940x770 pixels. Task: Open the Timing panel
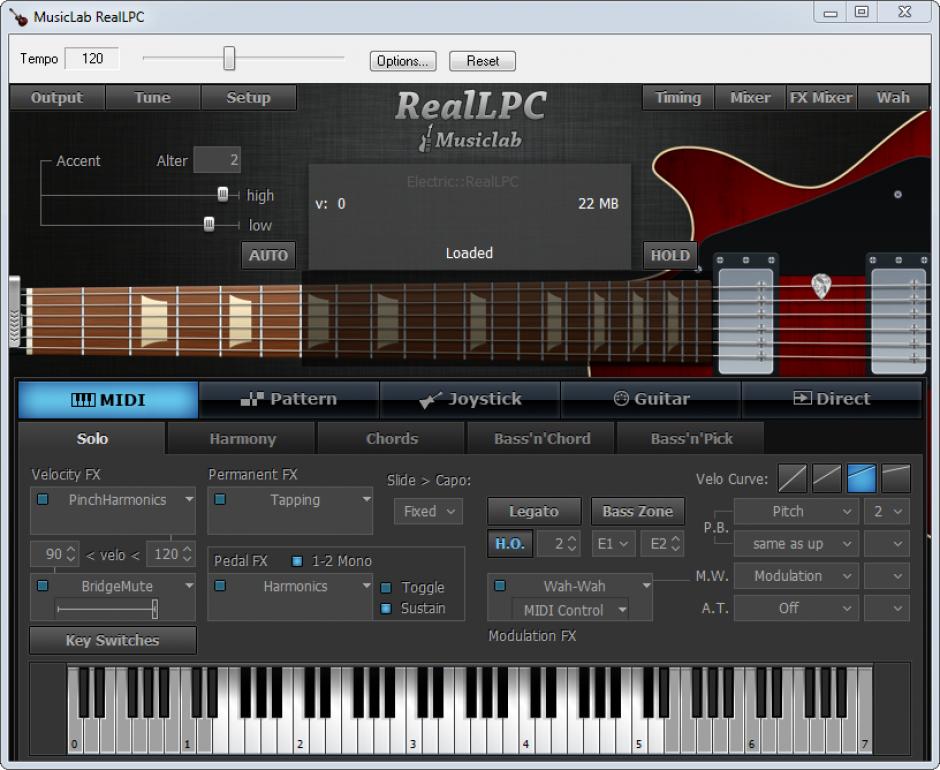coord(678,97)
